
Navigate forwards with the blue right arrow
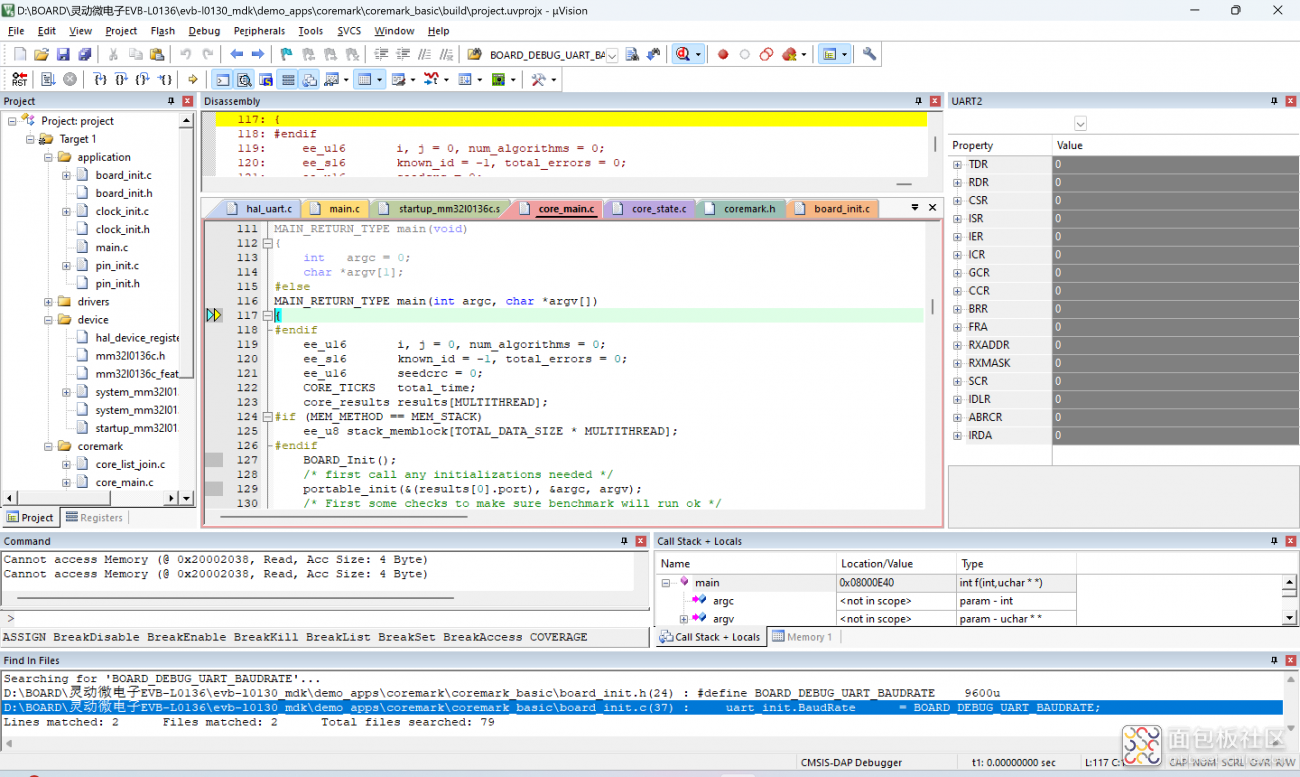click(x=257, y=54)
